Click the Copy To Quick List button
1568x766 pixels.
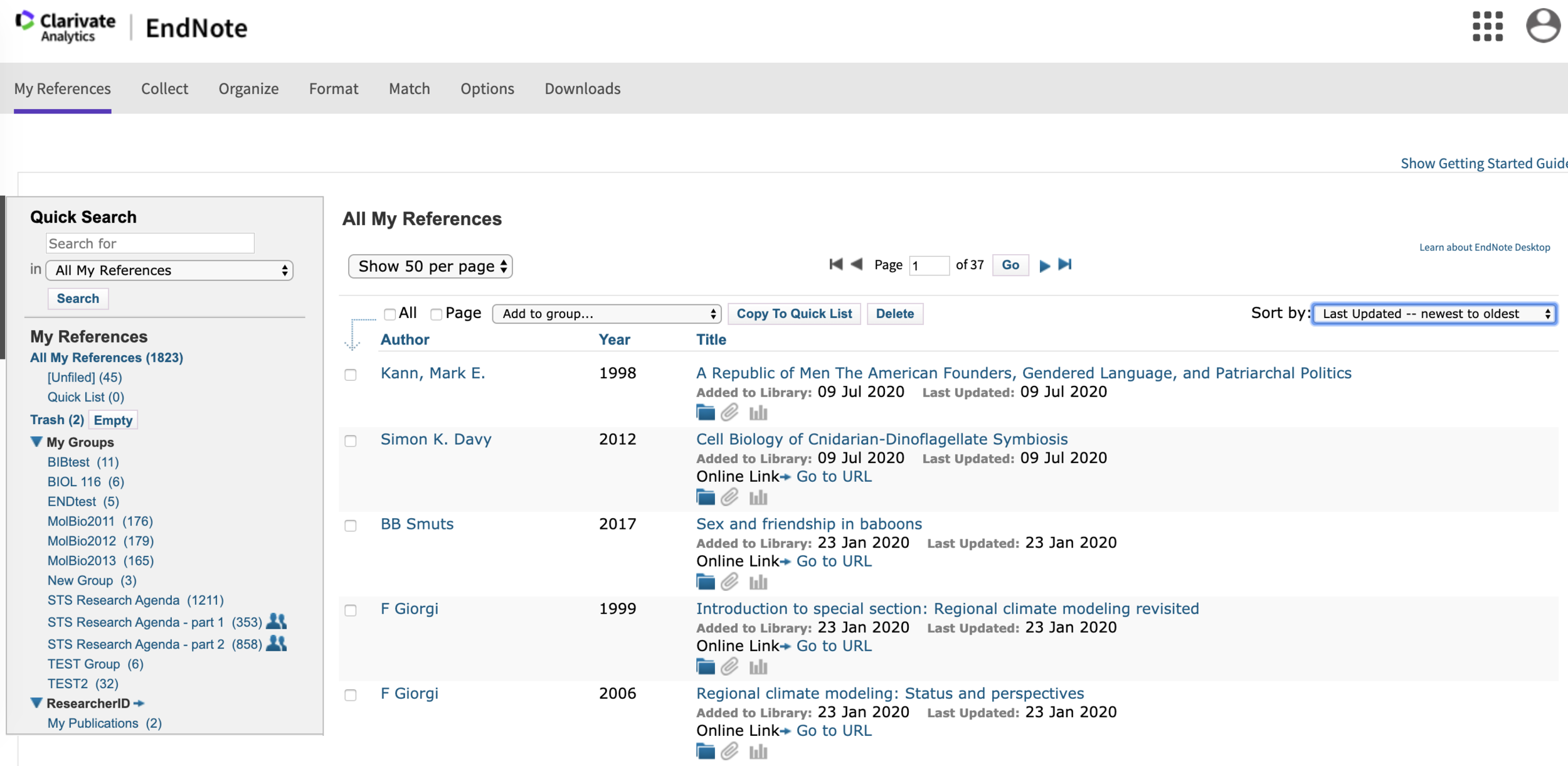click(x=794, y=314)
